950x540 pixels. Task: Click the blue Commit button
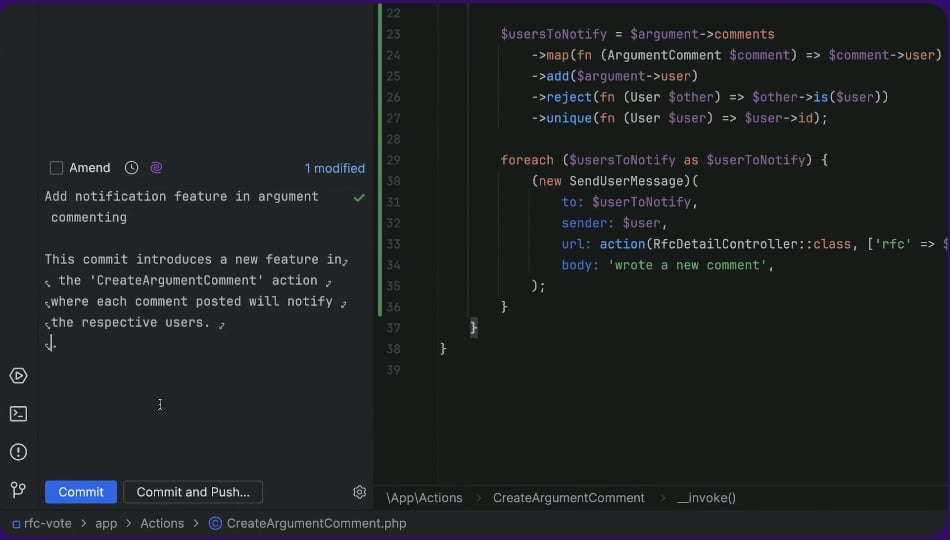tap(81, 492)
